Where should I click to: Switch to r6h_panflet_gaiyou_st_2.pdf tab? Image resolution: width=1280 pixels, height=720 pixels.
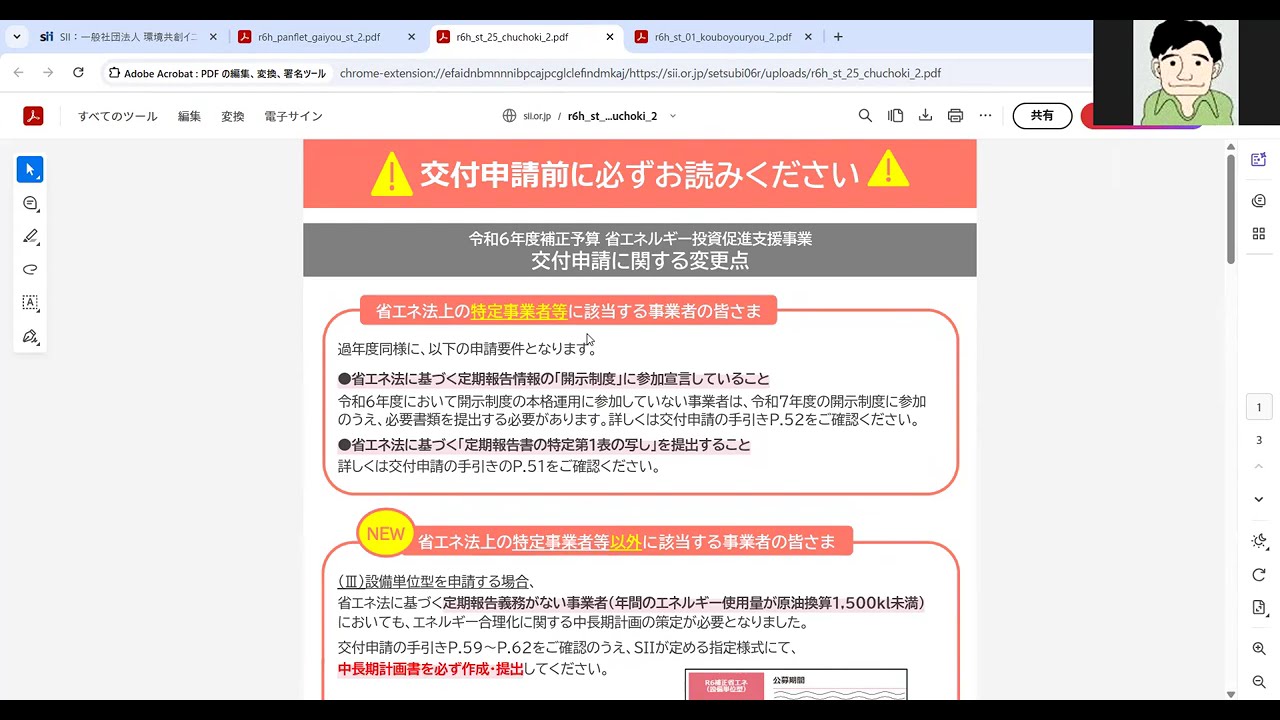tap(319, 37)
